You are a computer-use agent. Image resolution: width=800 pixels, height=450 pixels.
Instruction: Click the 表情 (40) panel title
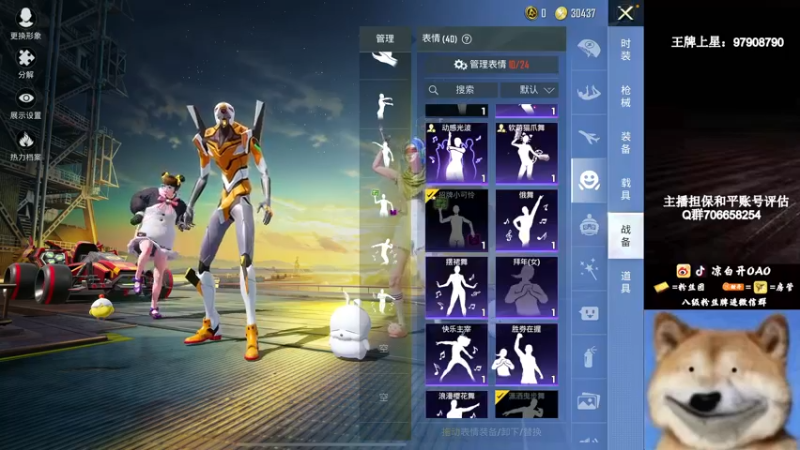tap(439, 39)
